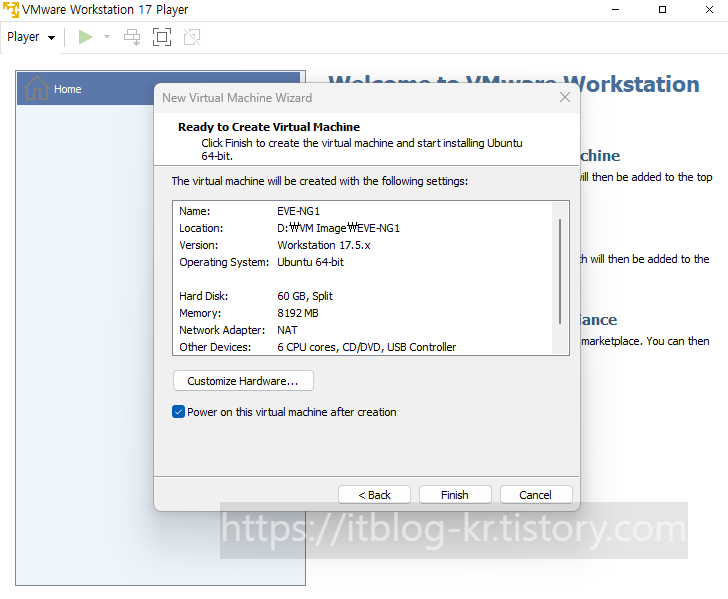
Task: Click memory value 8192 MB
Action: (298, 313)
